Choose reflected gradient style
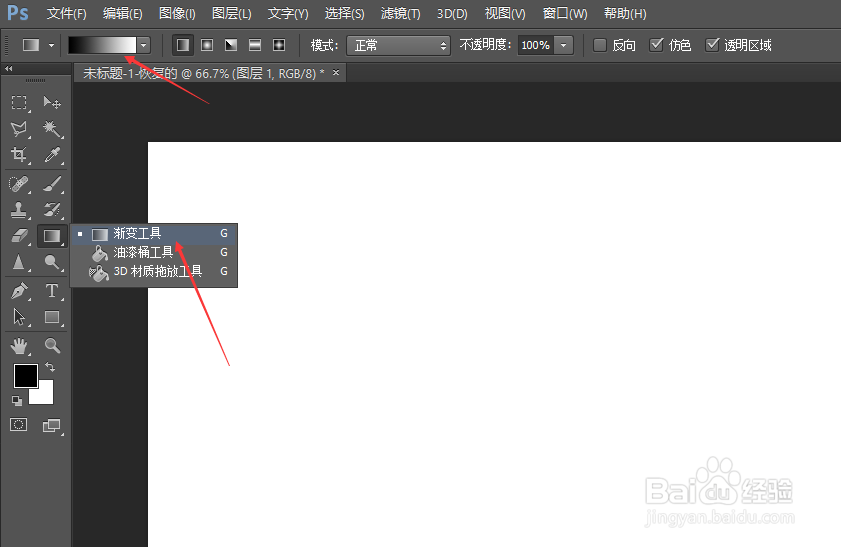 point(255,45)
